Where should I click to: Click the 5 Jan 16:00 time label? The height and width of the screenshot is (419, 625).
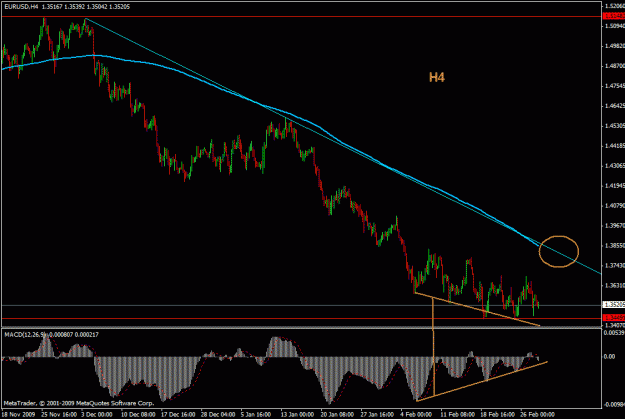[256, 414]
